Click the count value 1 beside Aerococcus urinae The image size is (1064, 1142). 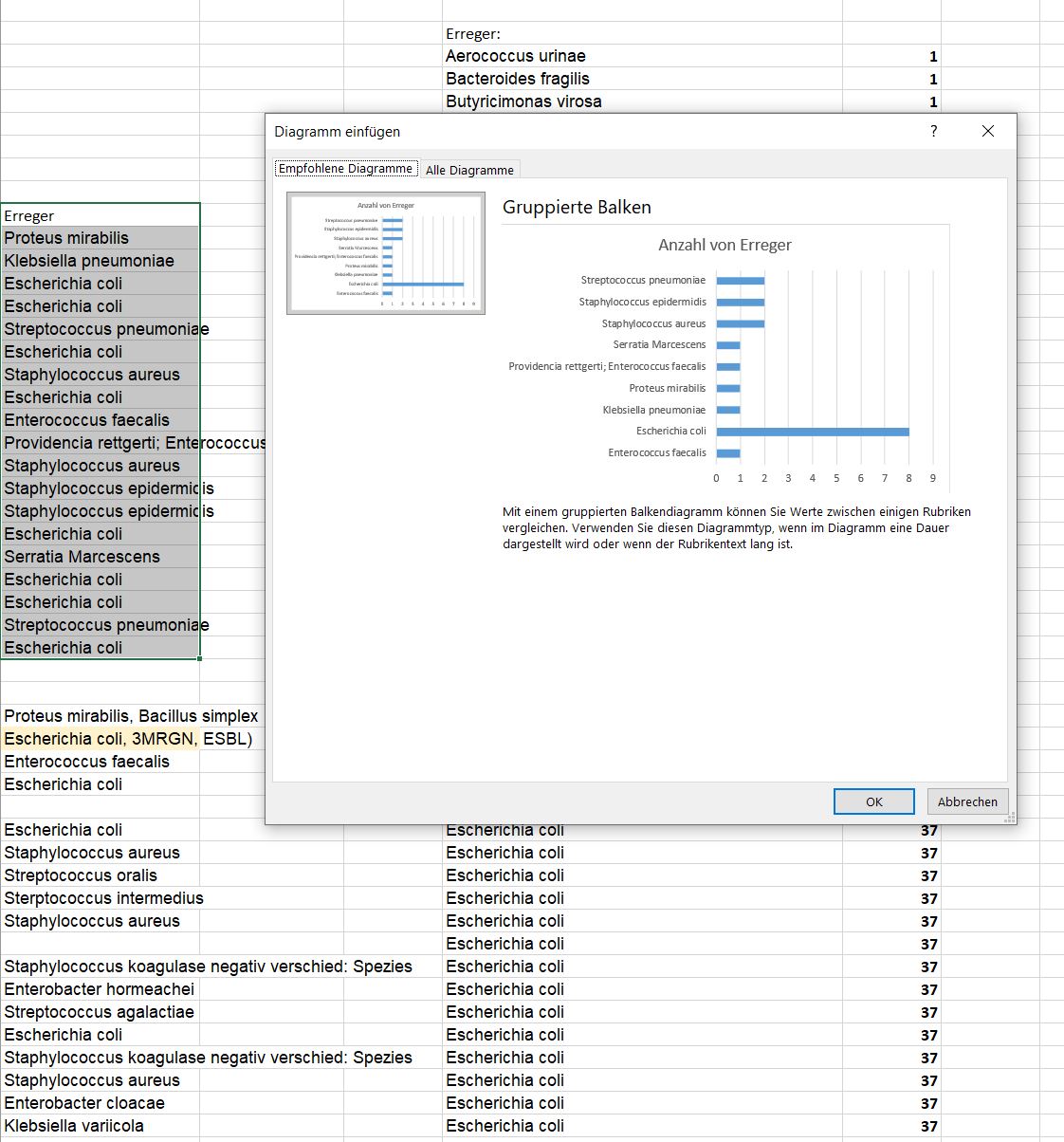click(x=891, y=56)
